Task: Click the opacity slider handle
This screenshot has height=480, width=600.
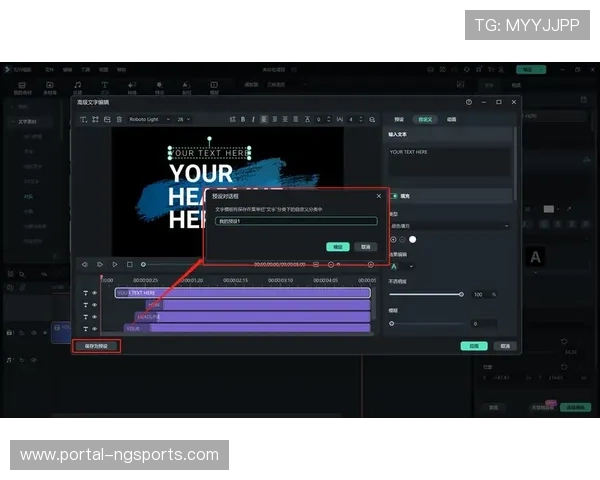Action: [461, 294]
